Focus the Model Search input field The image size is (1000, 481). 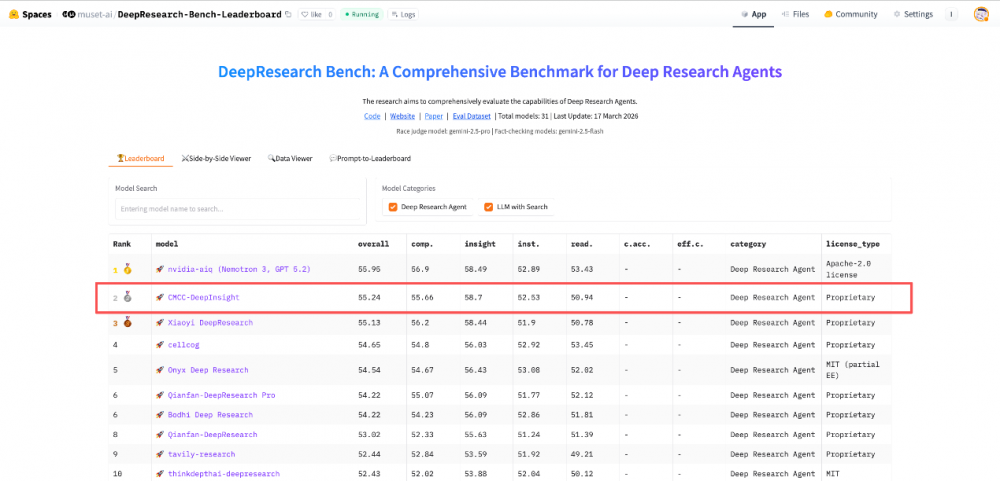[238, 208]
